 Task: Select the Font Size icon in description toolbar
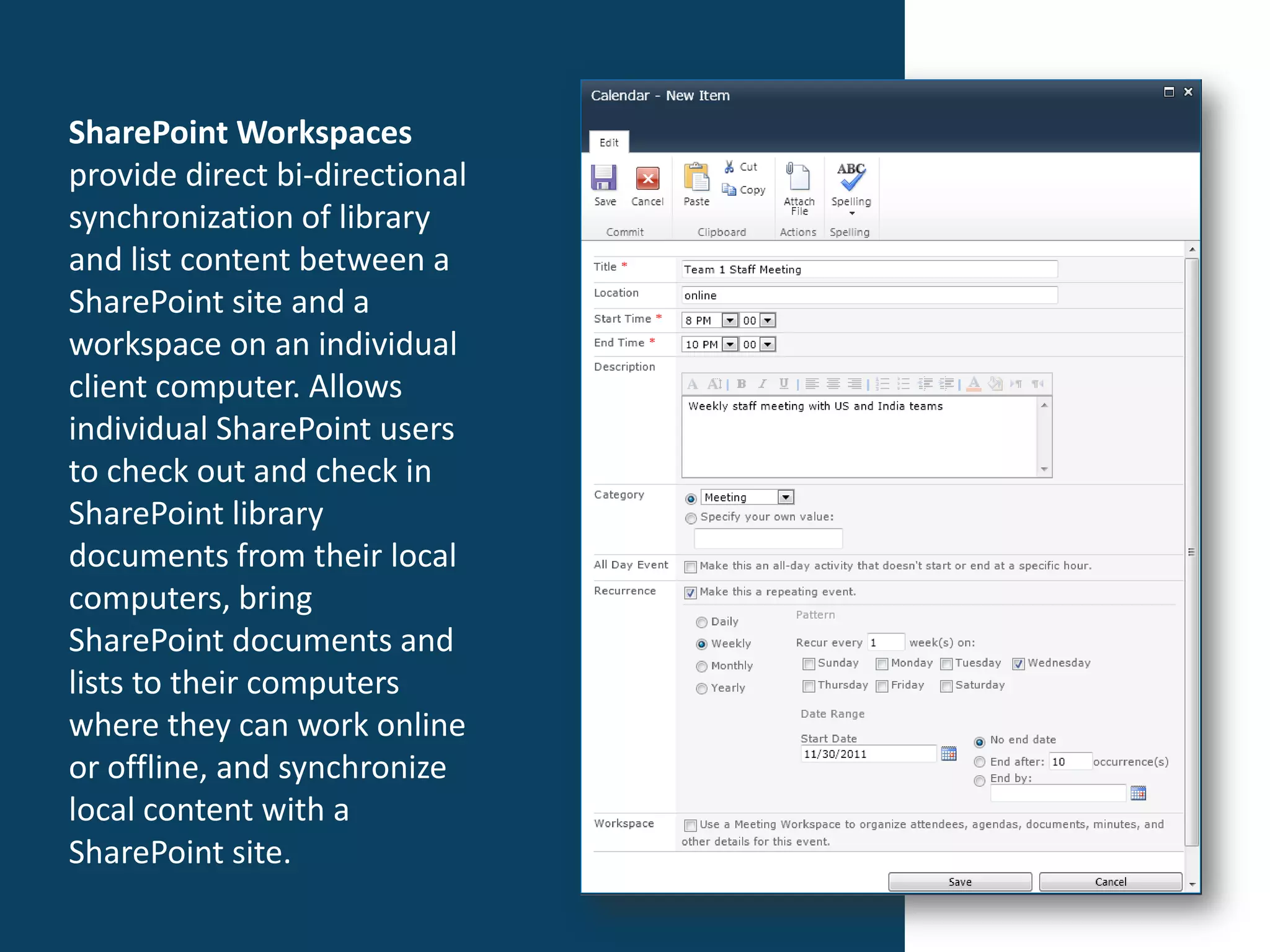pos(714,384)
